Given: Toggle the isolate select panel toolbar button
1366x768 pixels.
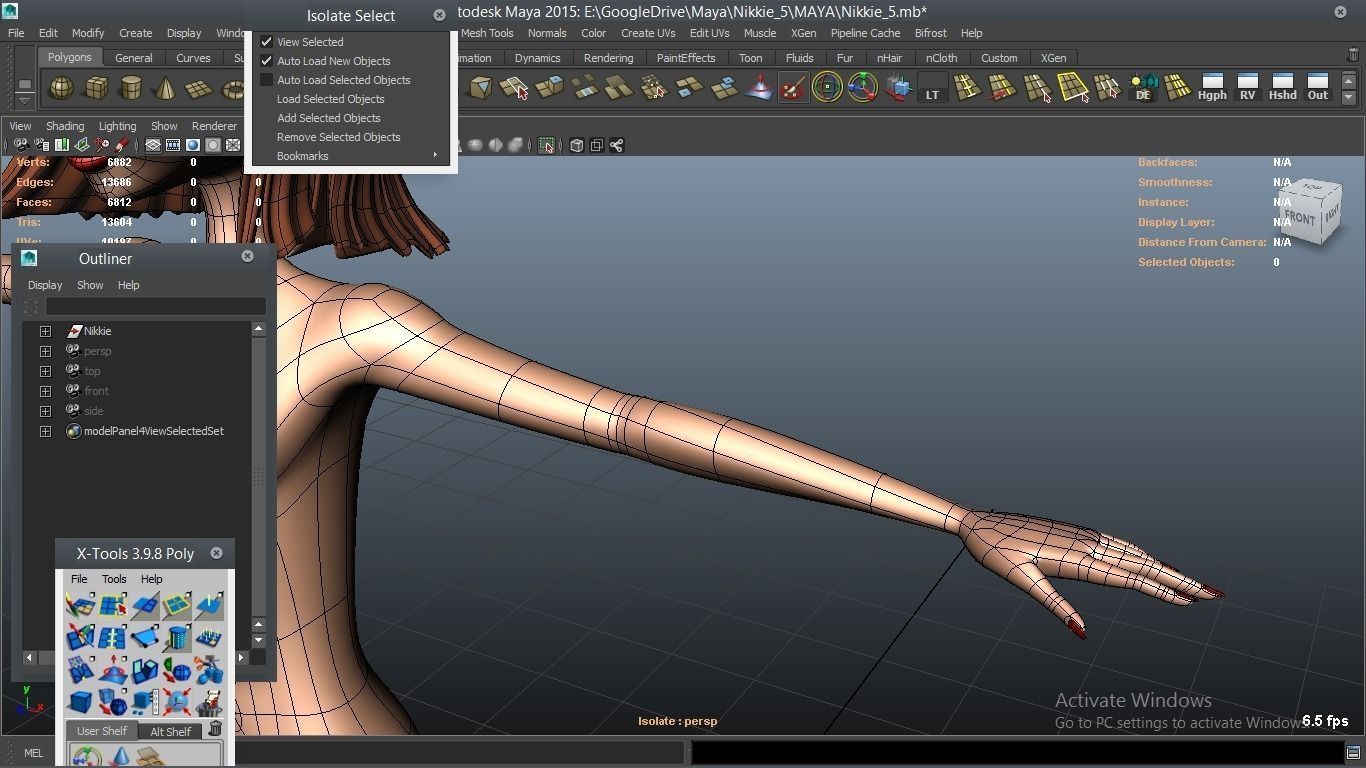Looking at the screenshot, I should (546, 145).
